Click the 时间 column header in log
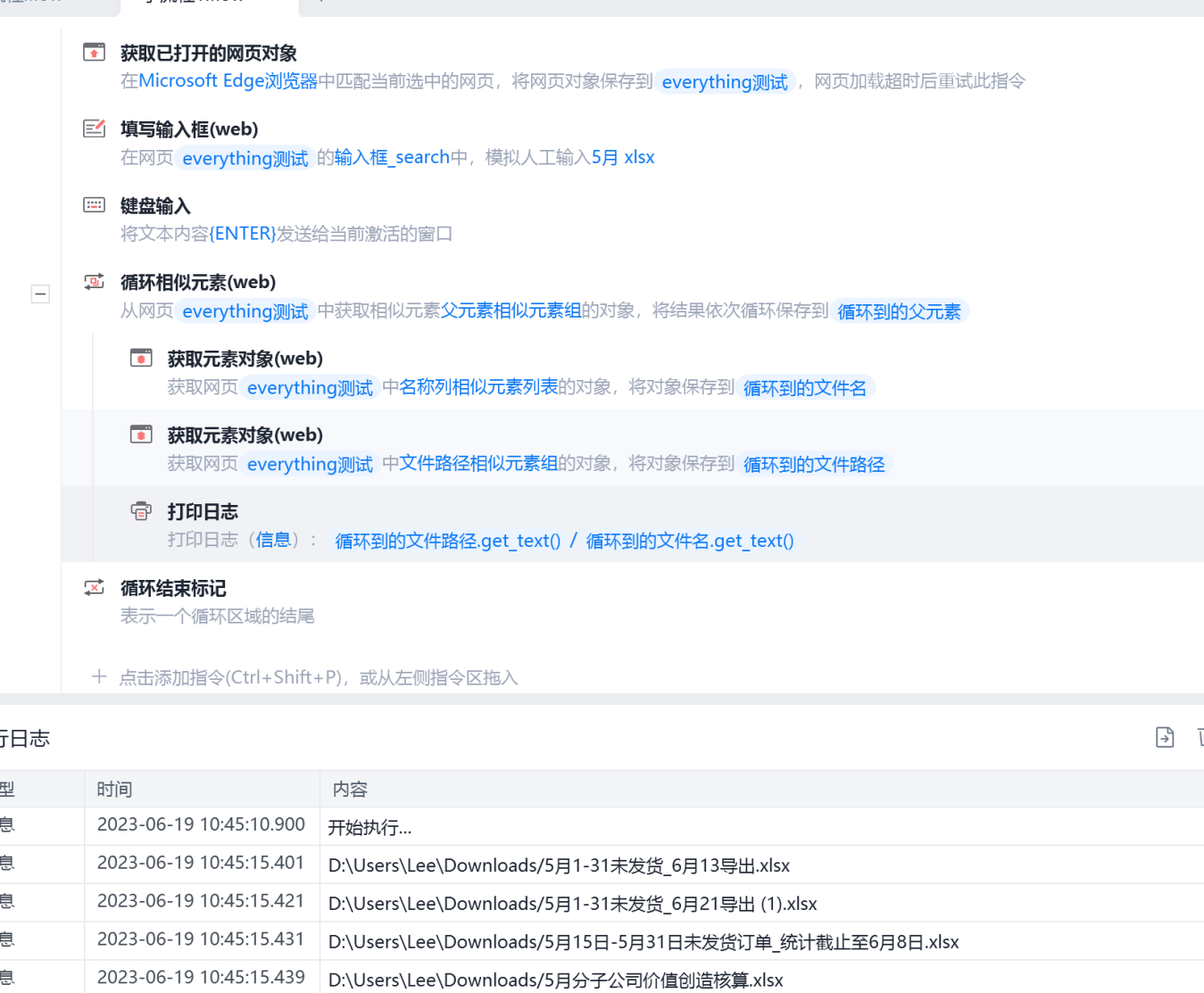Image resolution: width=1204 pixels, height=993 pixels. (x=115, y=790)
